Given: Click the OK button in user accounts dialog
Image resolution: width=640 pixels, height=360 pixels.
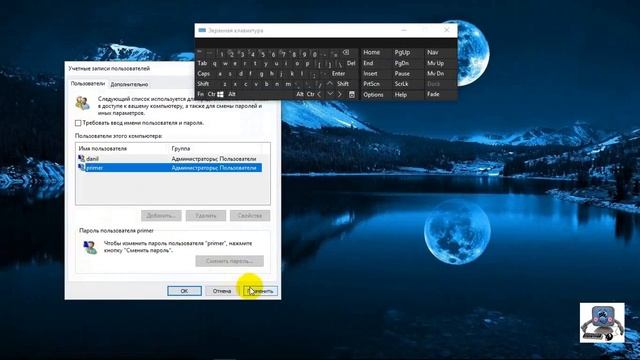Looking at the screenshot, I should [184, 291].
